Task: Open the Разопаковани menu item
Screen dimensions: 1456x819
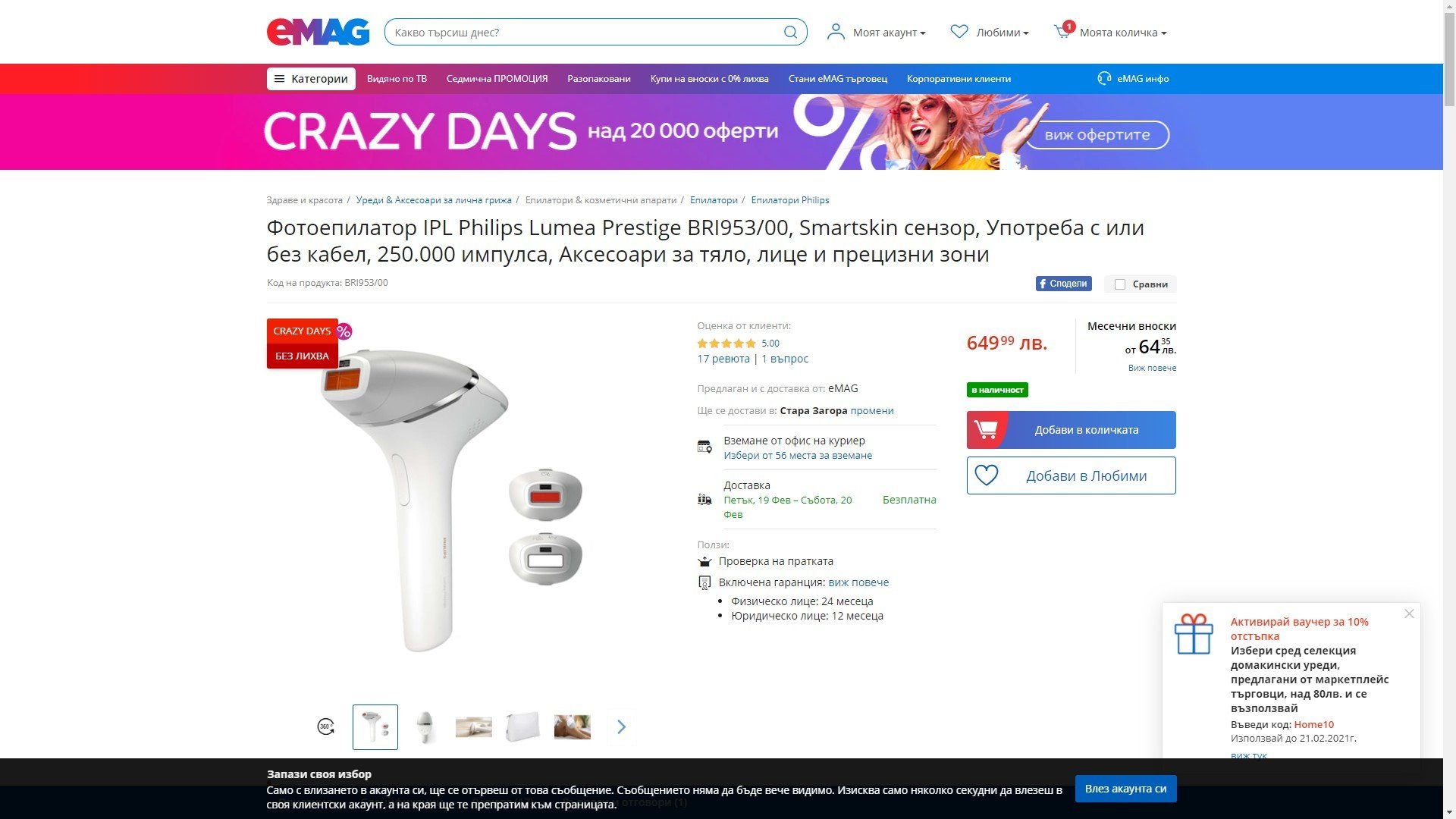Action: click(x=598, y=79)
